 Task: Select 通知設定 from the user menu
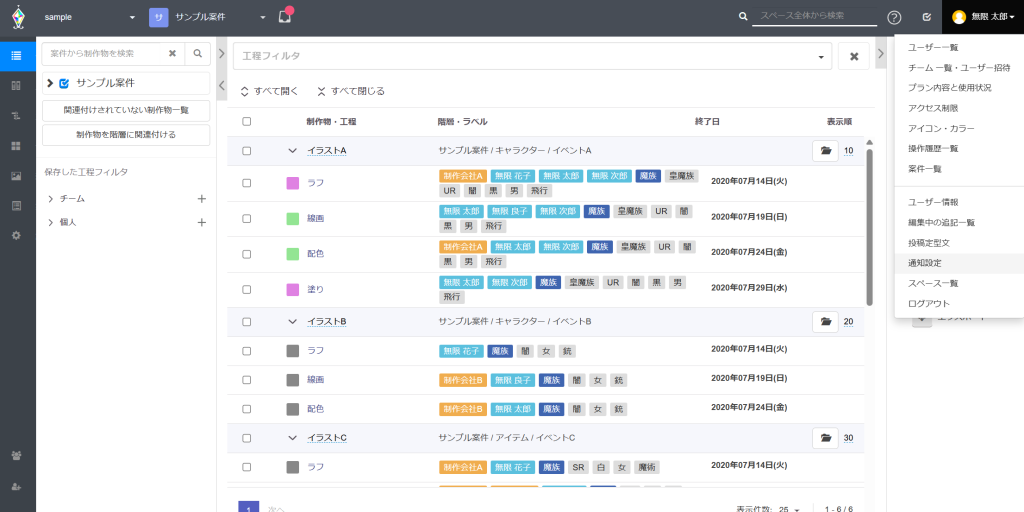click(924, 263)
